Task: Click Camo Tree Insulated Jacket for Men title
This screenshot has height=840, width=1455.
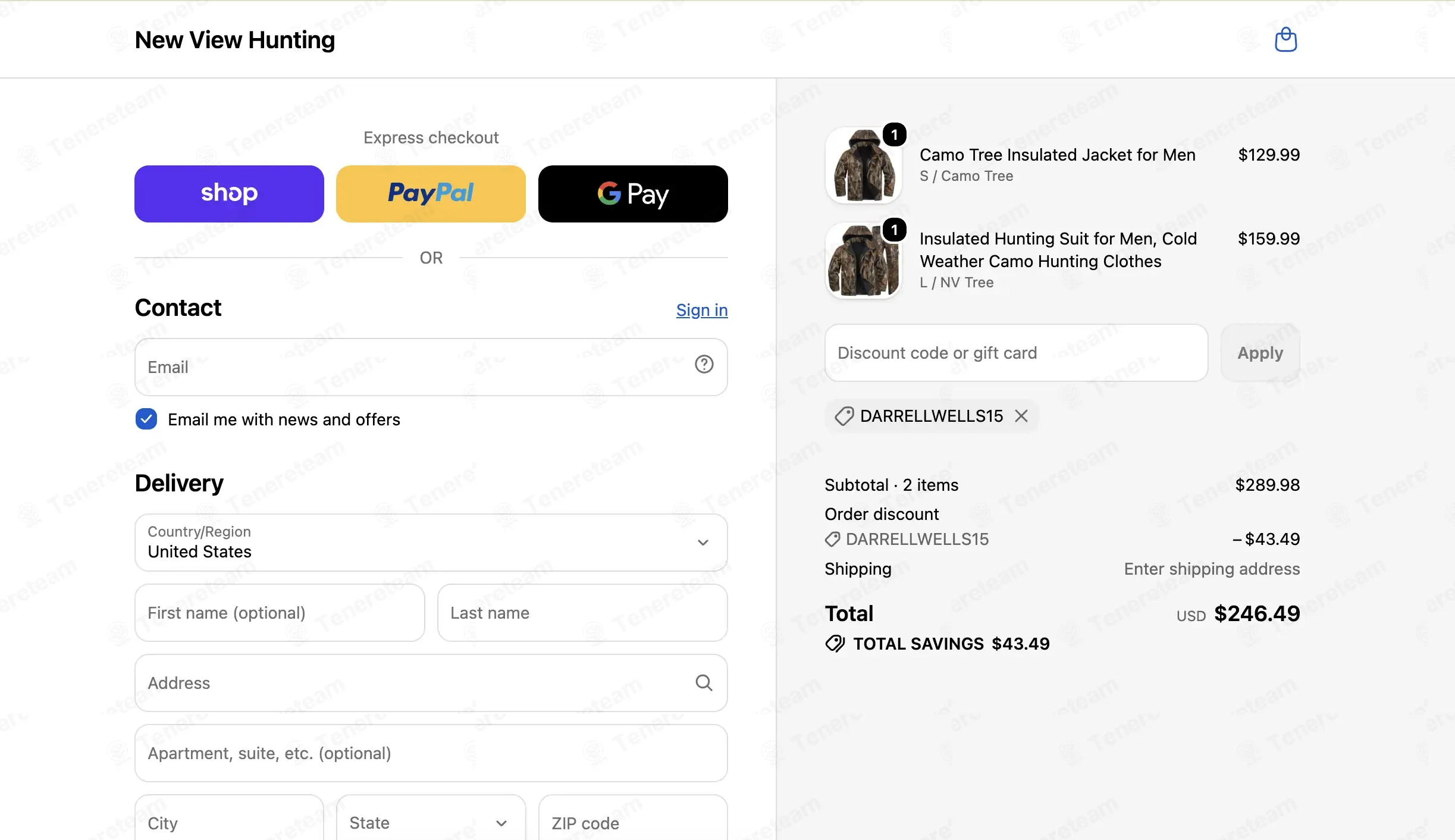Action: point(1057,155)
